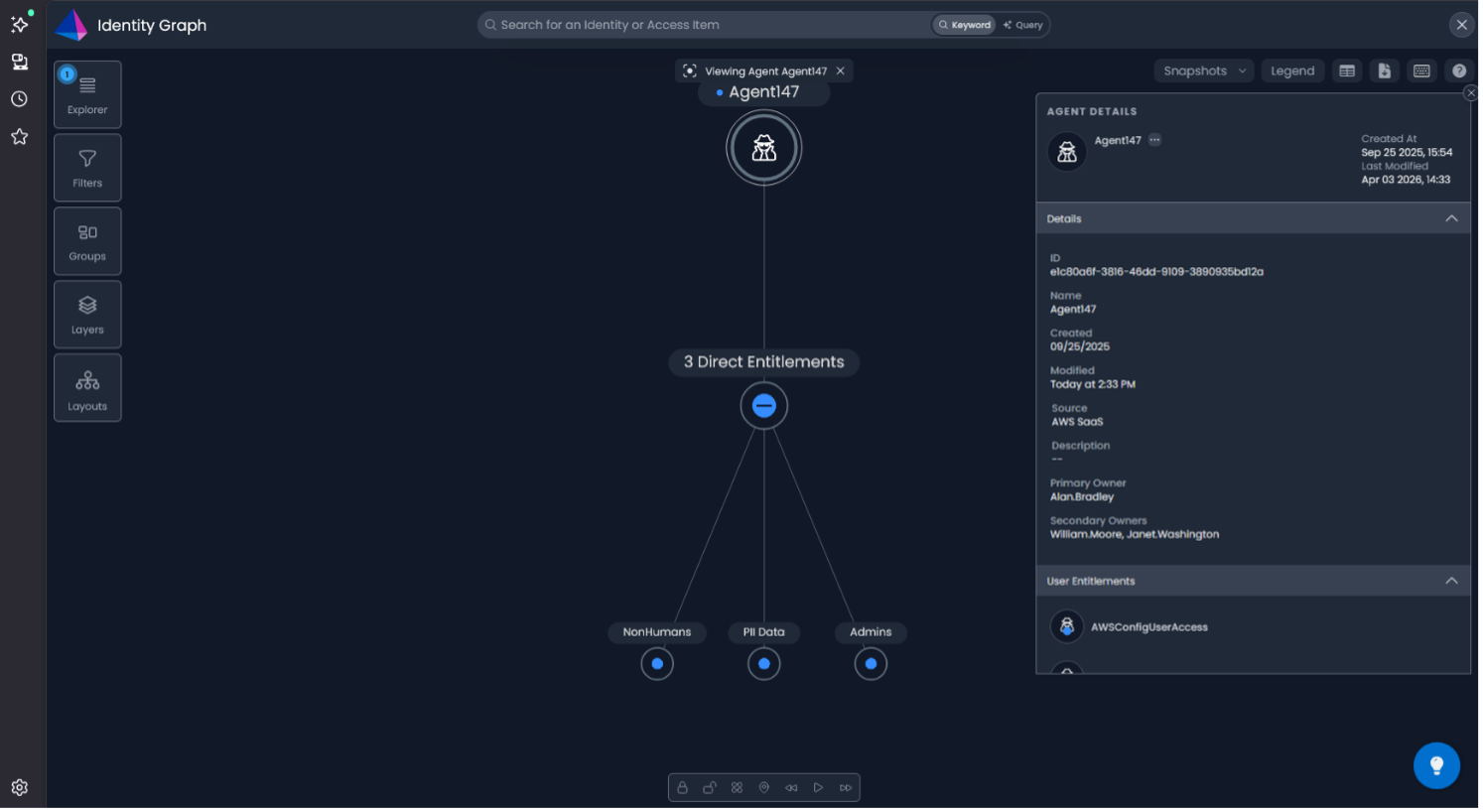This screenshot has height=812, width=1483.
Task: Open the Explorer panel
Action: click(x=87, y=94)
